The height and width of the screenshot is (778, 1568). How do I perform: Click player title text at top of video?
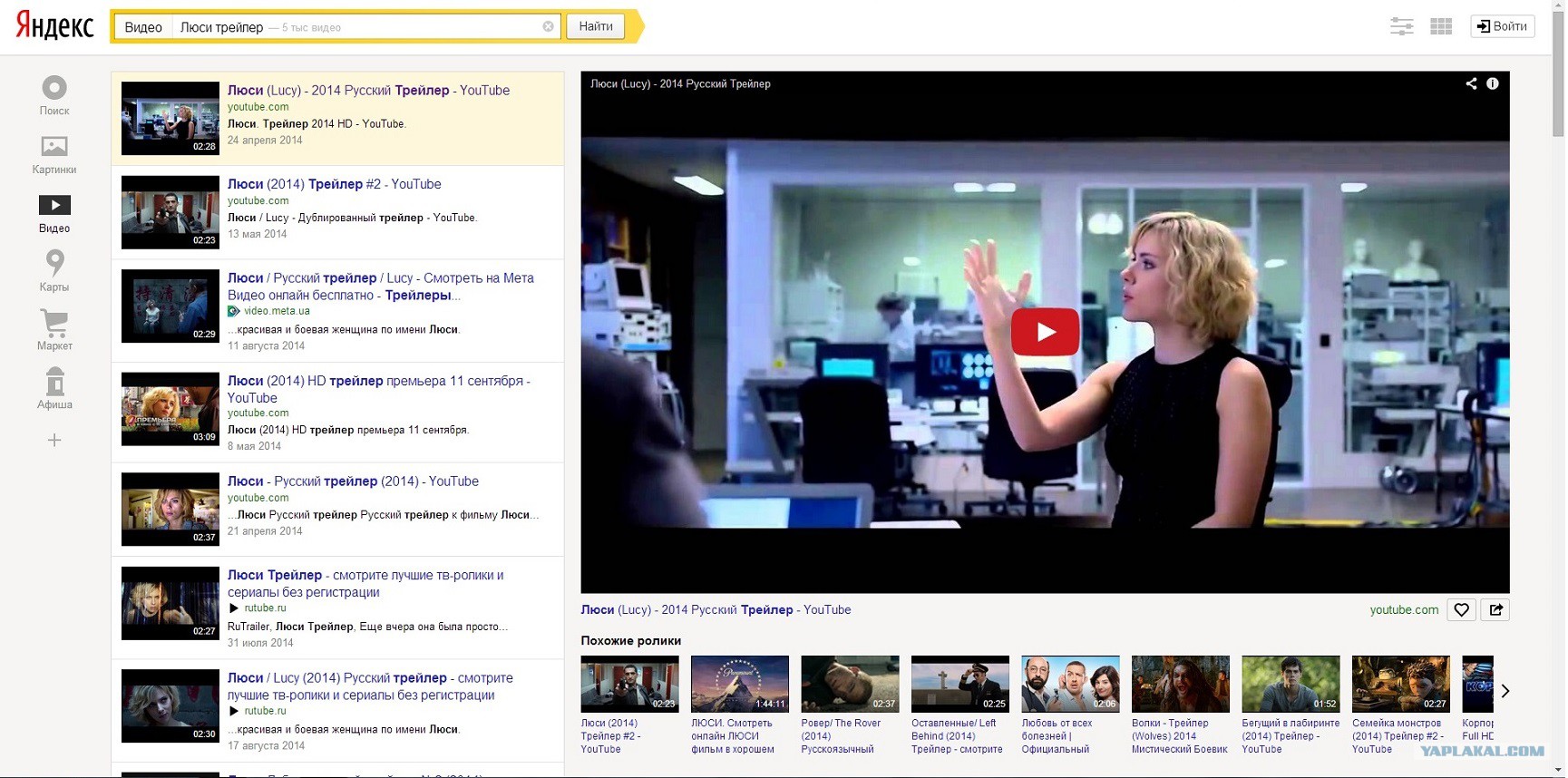click(x=680, y=83)
